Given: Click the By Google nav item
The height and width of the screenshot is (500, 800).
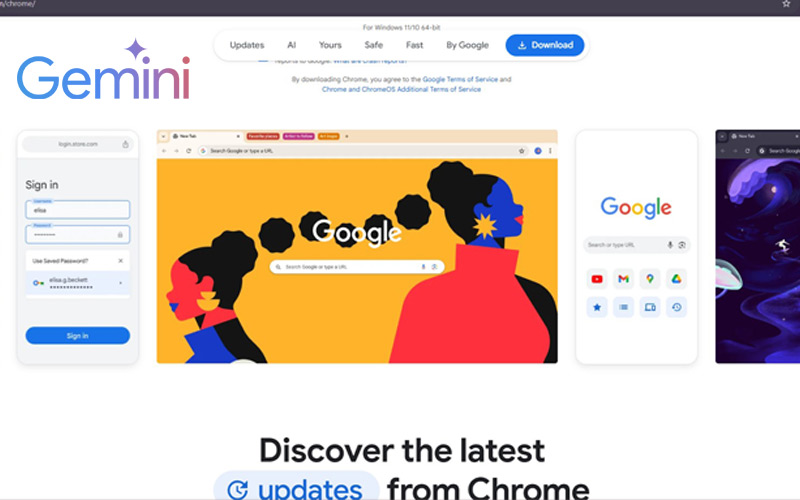Looking at the screenshot, I should click(x=467, y=45).
